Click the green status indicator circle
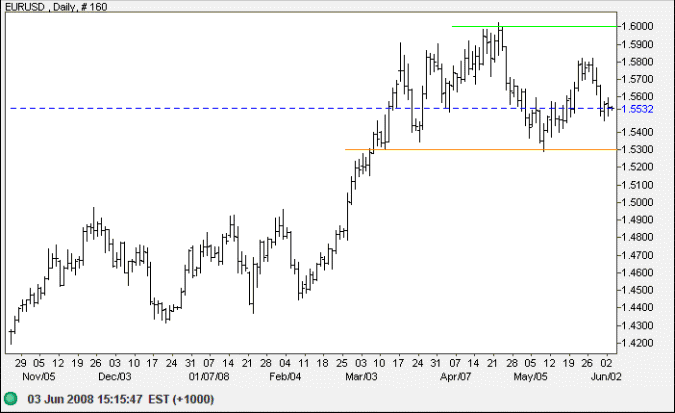 click(x=10, y=399)
